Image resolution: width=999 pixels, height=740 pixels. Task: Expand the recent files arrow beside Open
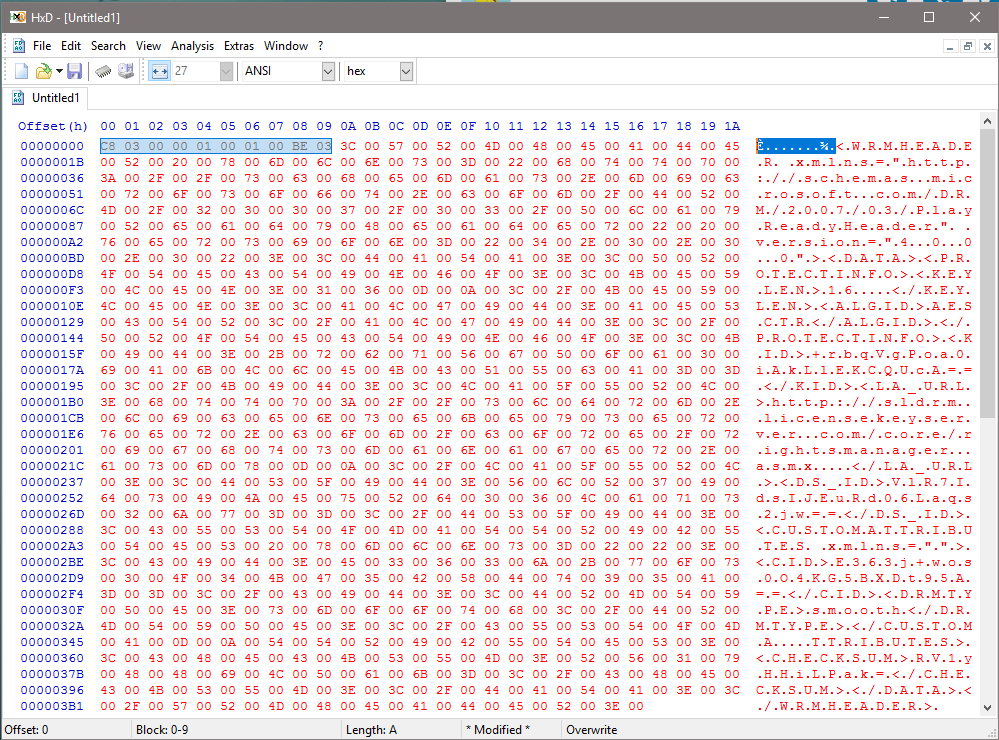59,71
